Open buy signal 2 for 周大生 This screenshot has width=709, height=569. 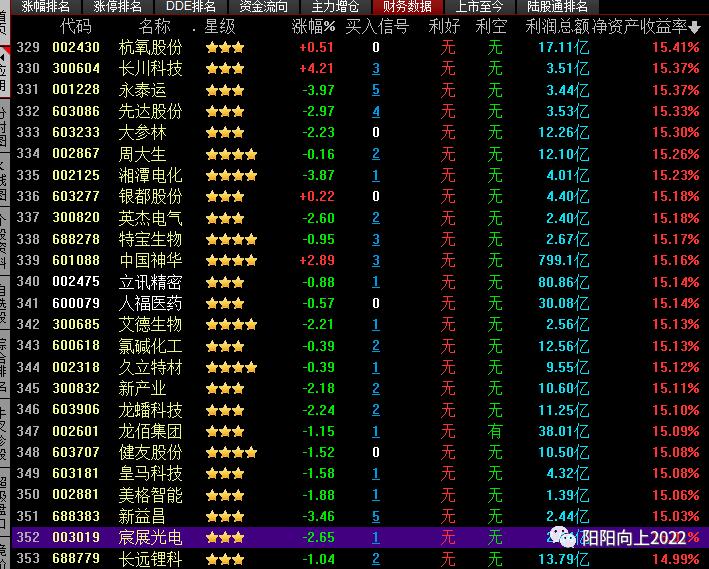[x=376, y=154]
